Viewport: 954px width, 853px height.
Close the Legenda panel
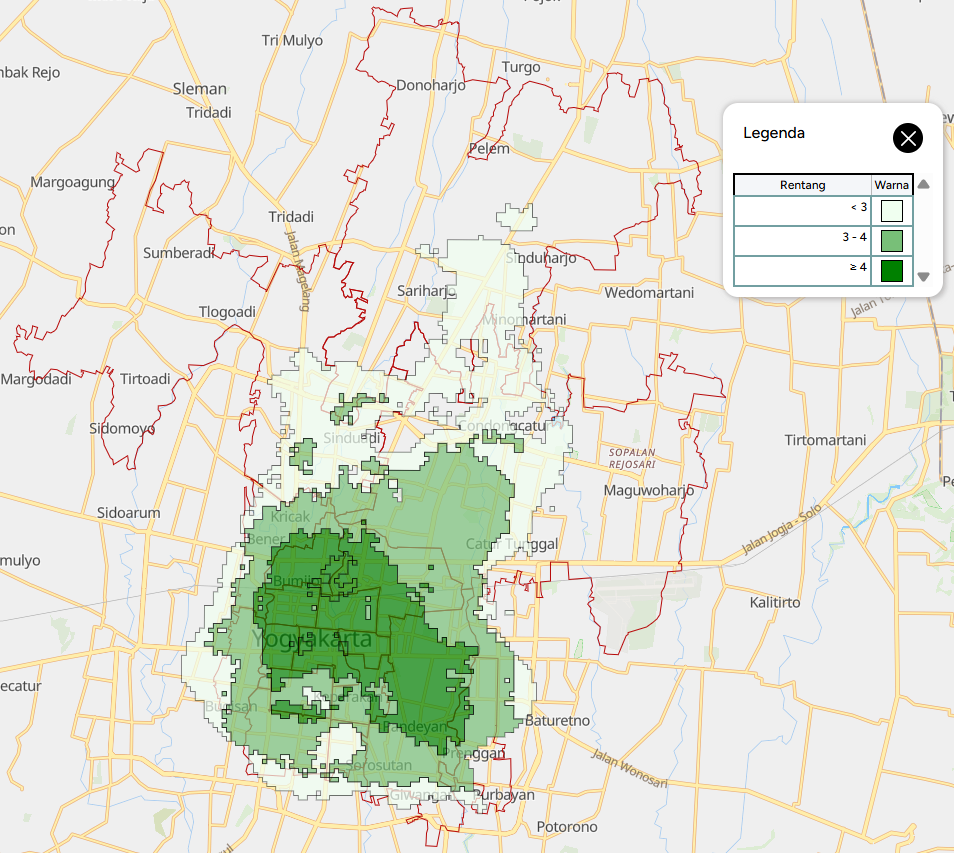click(x=908, y=138)
